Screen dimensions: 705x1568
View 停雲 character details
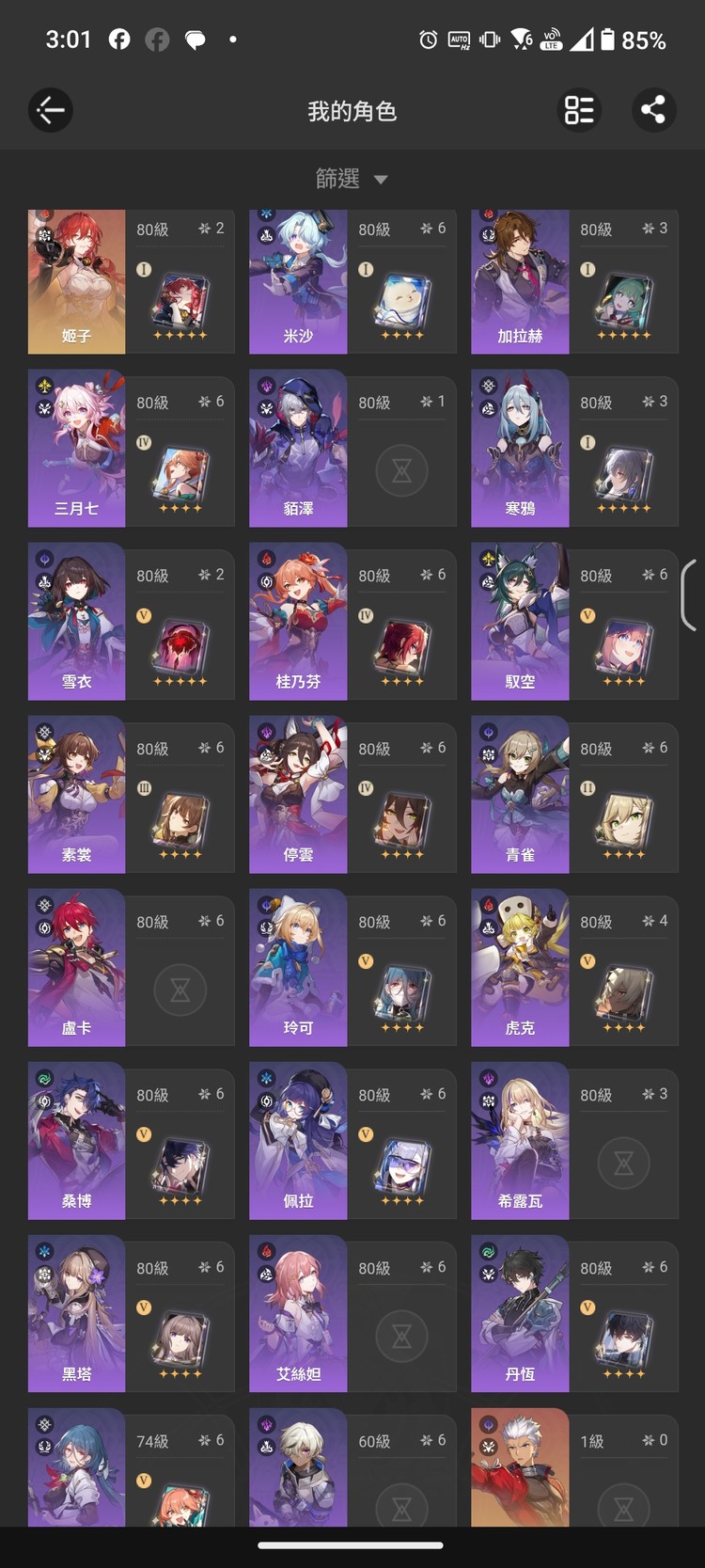pyautogui.click(x=353, y=794)
